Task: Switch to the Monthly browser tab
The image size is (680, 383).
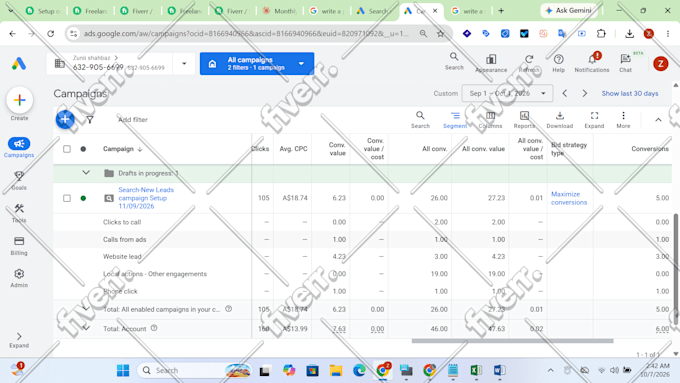Action: 280,11
